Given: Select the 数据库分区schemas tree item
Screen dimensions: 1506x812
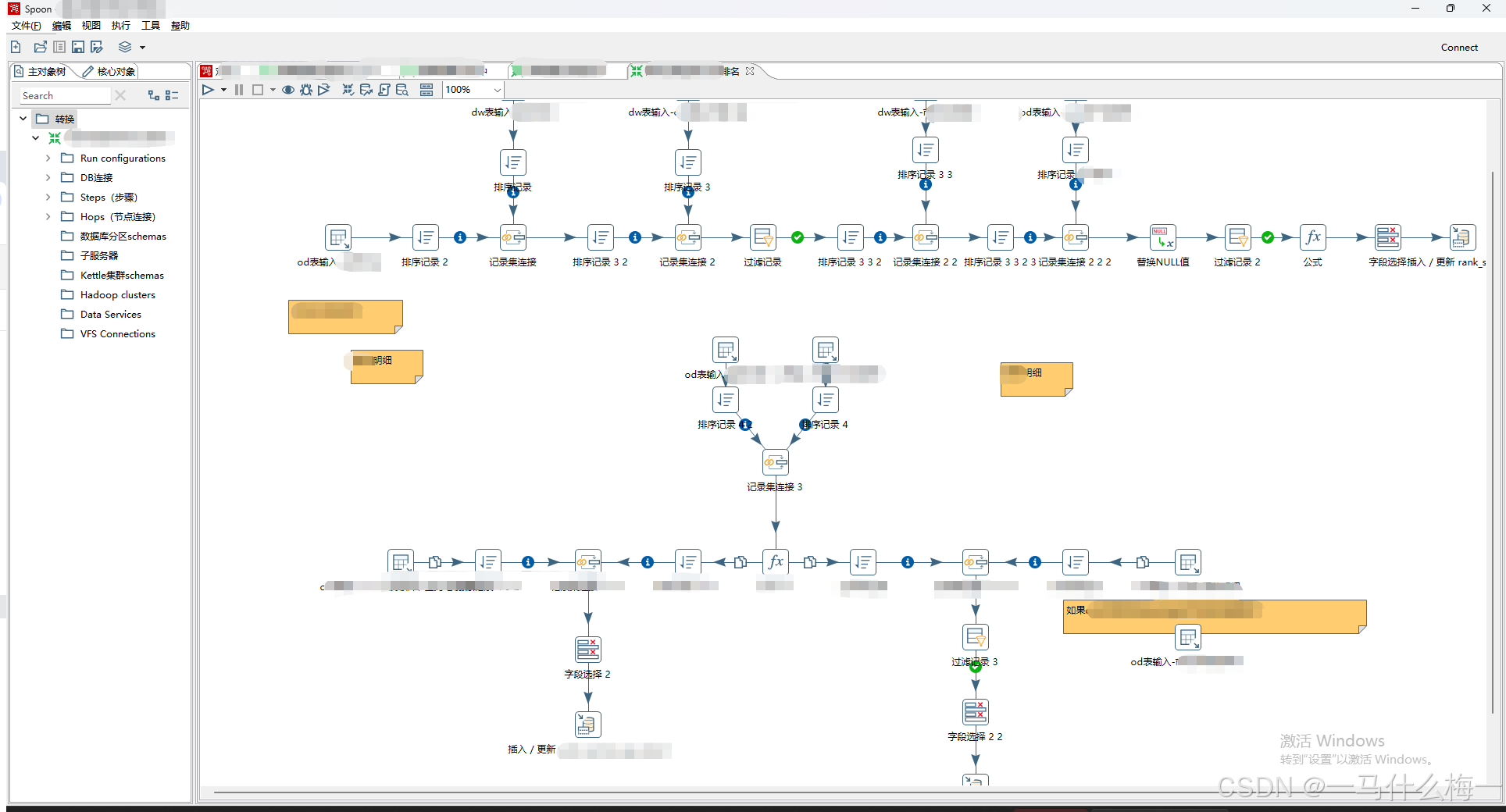Looking at the screenshot, I should pyautogui.click(x=114, y=236).
